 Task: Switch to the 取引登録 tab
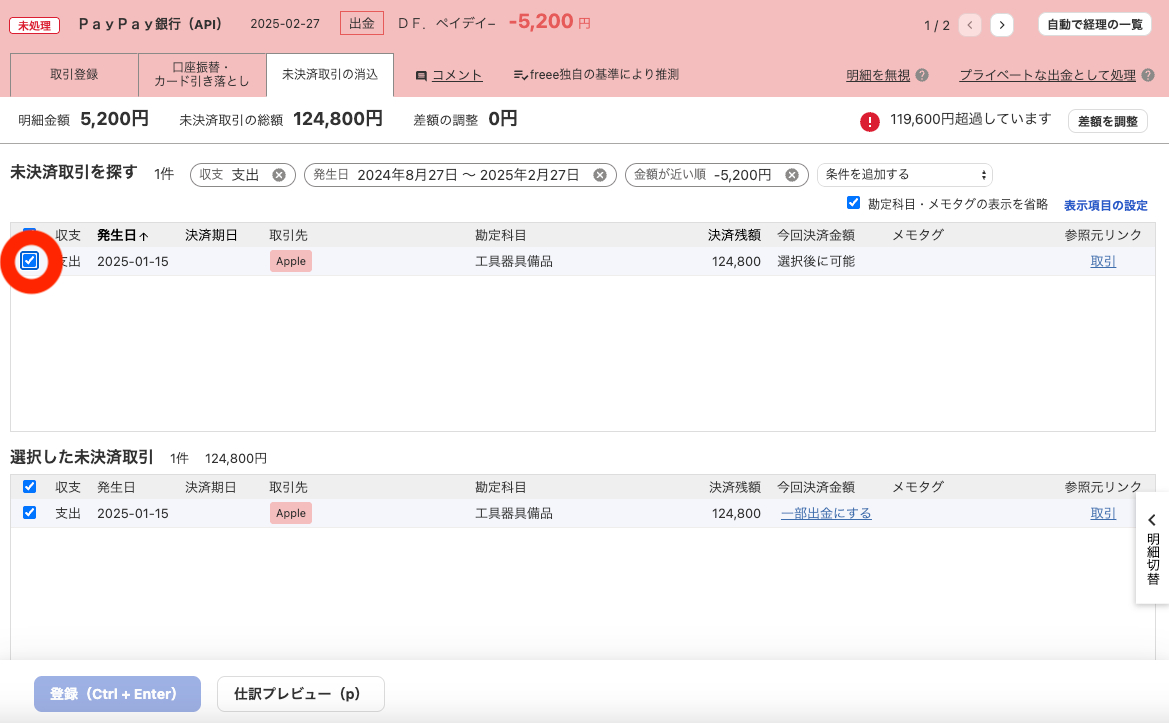pyautogui.click(x=73, y=74)
